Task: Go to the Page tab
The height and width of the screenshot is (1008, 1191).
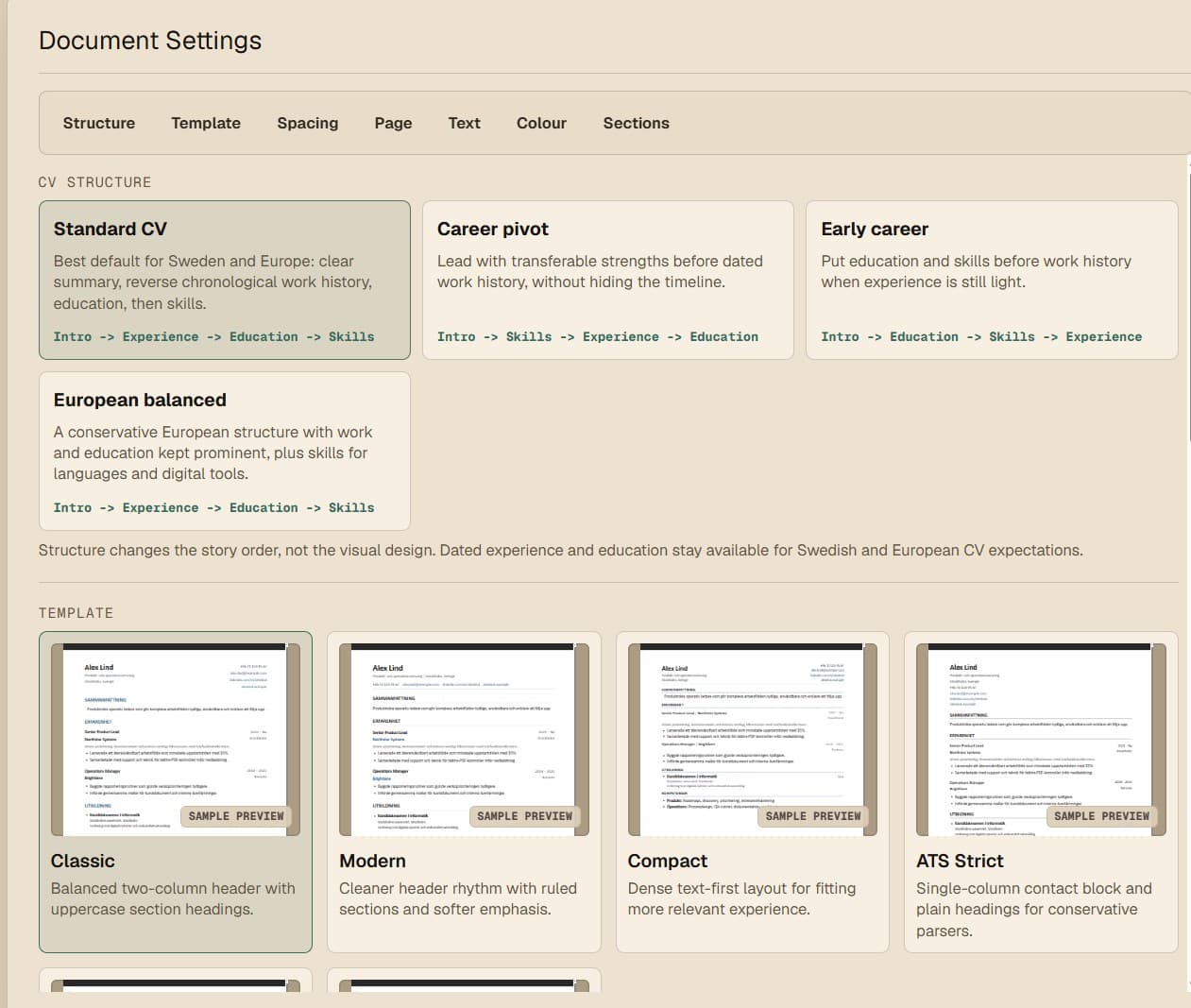Action: pos(393,123)
